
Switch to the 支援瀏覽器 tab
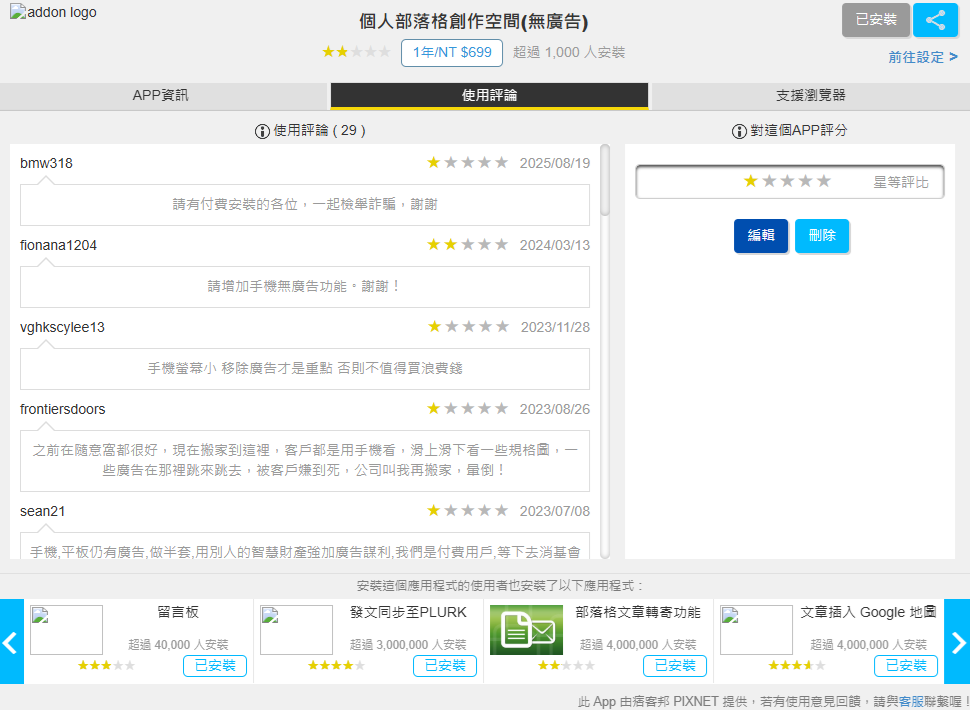pos(811,96)
